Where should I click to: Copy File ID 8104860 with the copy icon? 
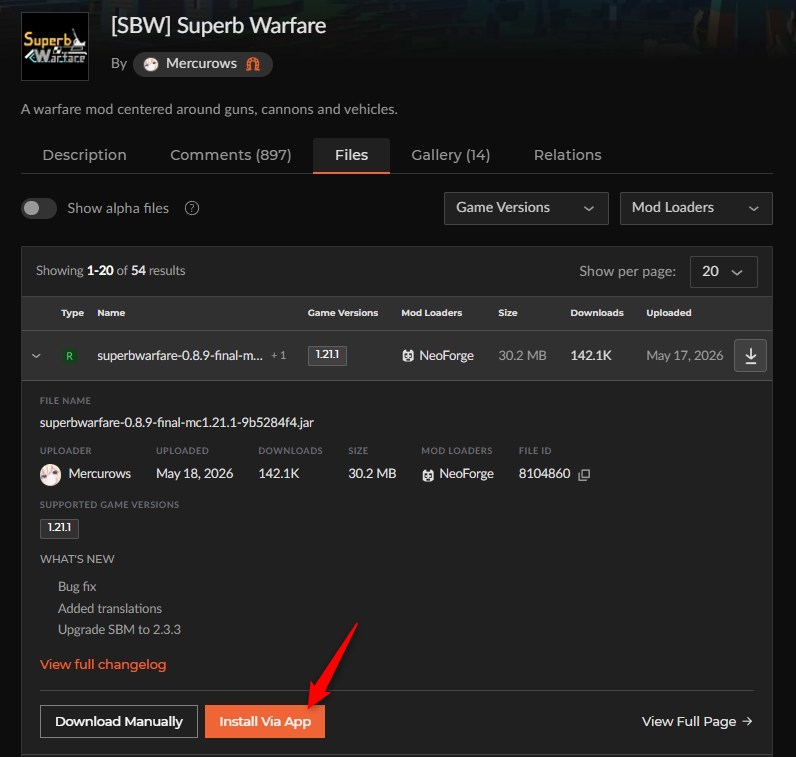(x=584, y=475)
